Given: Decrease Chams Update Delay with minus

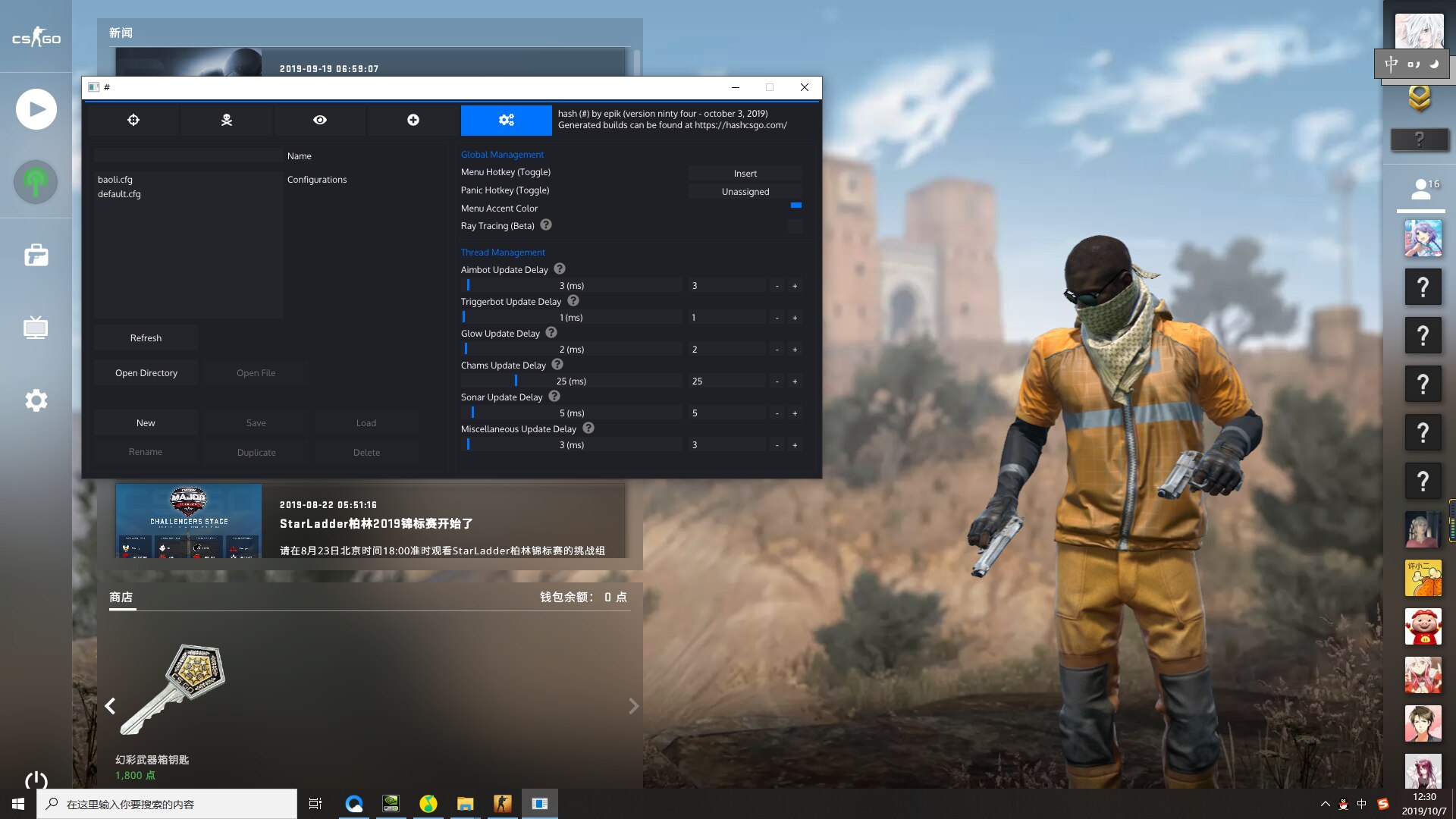Looking at the screenshot, I should tap(777, 381).
